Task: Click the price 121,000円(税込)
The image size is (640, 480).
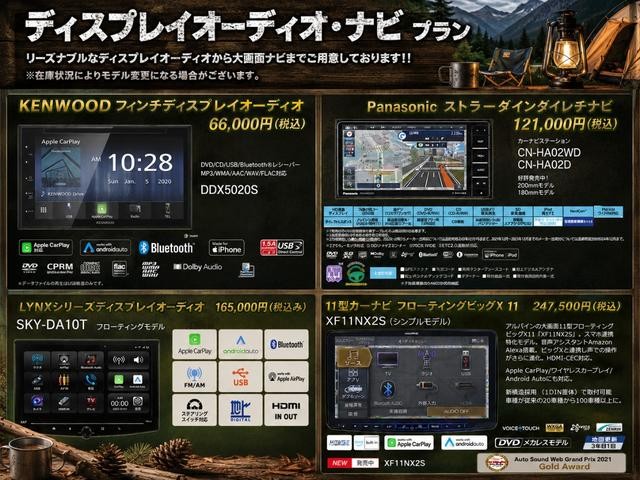Action: (565, 124)
